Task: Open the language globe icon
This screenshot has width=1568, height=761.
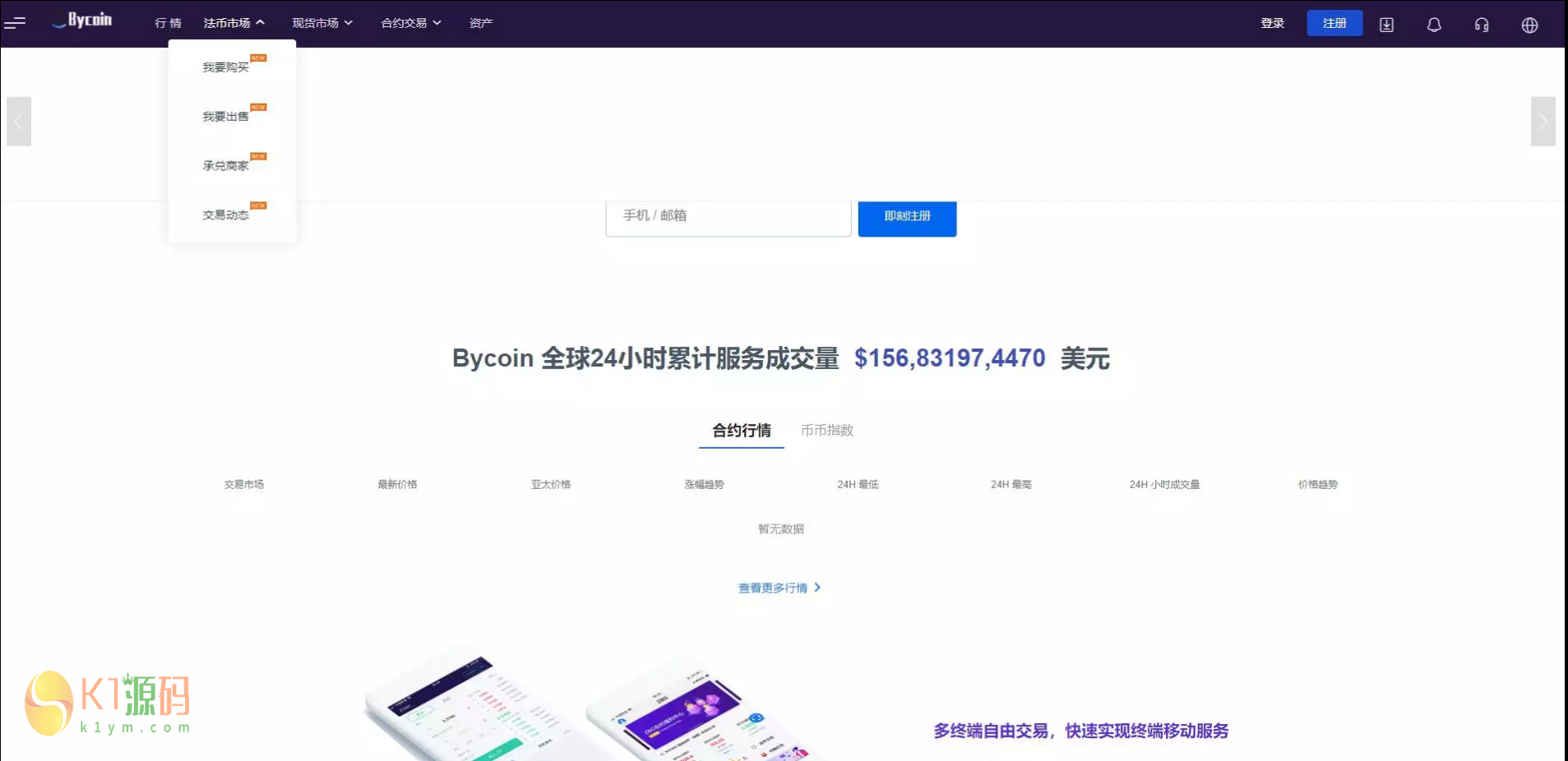Action: click(1529, 25)
